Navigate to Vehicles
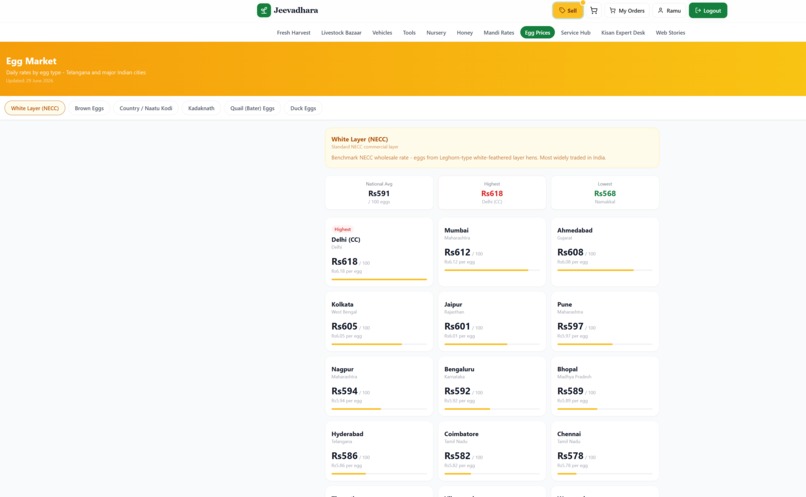The image size is (806, 497). click(382, 32)
